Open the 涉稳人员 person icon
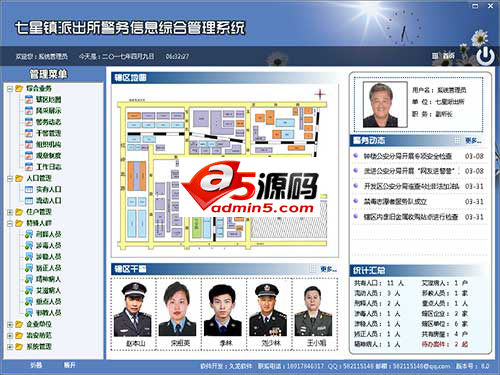 point(29,257)
